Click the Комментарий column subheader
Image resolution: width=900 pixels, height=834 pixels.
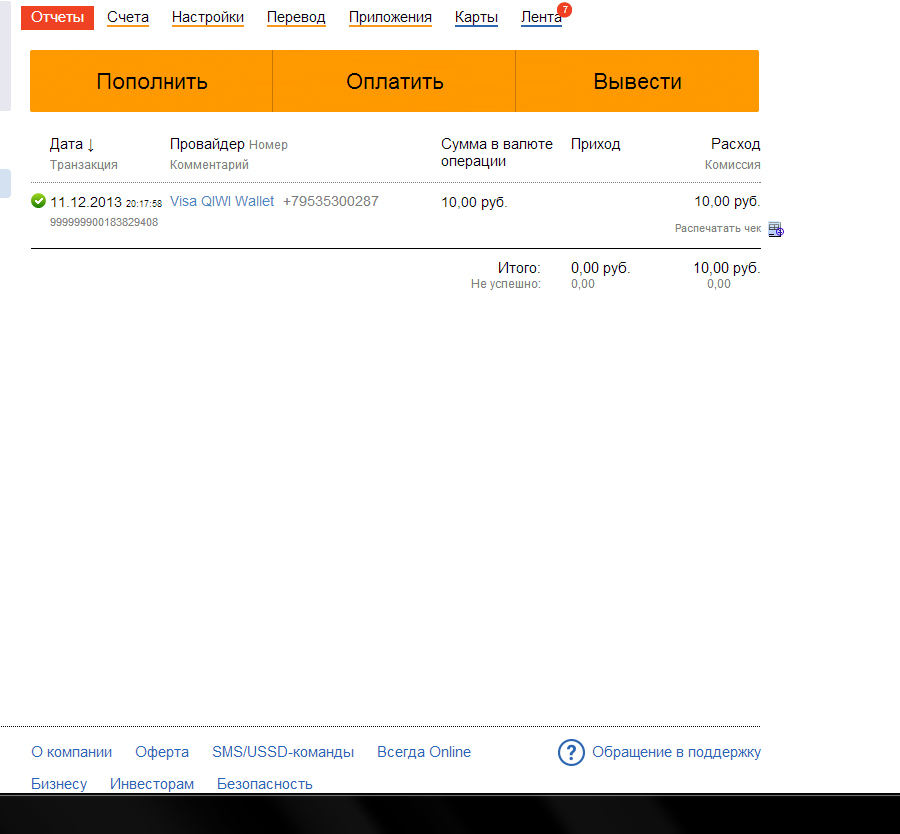[210, 165]
